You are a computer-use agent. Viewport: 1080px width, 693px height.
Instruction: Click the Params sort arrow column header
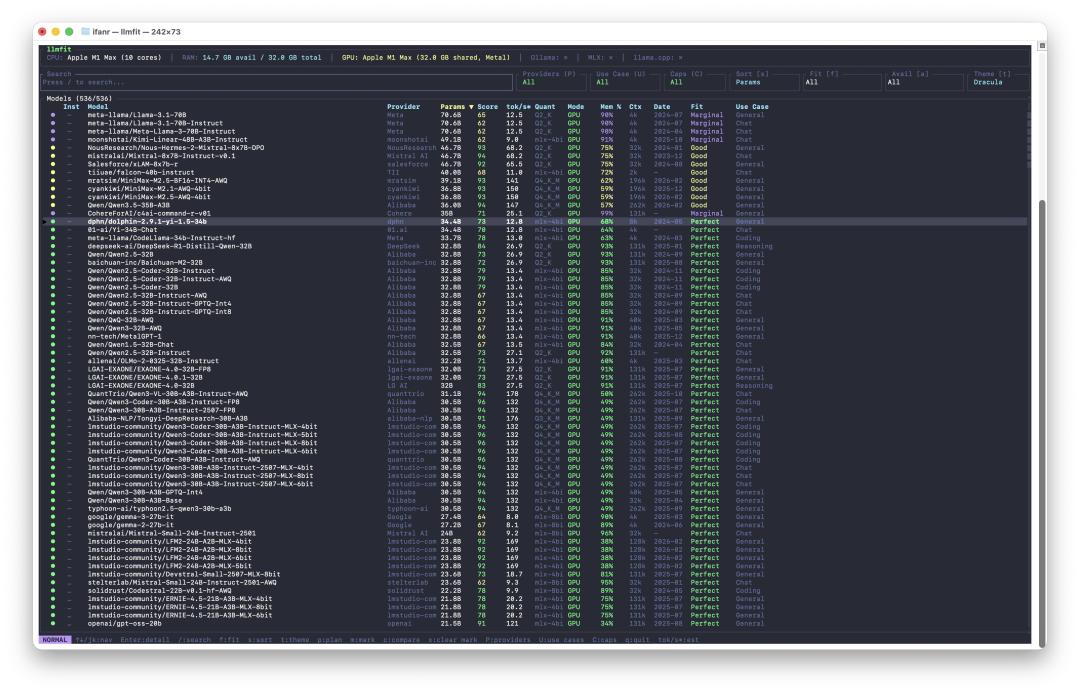[457, 107]
